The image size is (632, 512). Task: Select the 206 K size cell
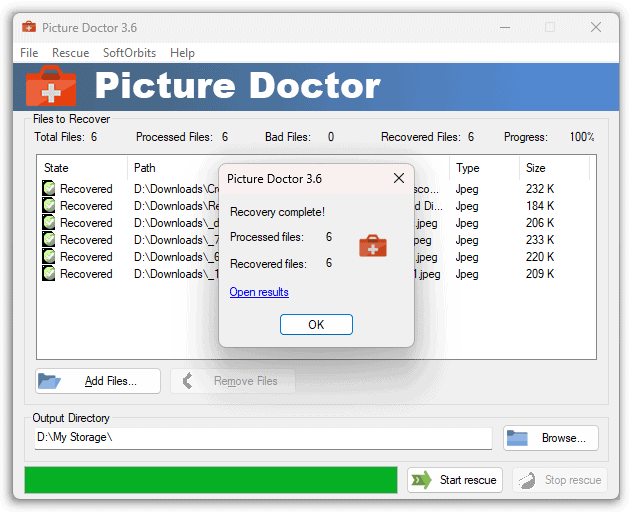point(540,223)
